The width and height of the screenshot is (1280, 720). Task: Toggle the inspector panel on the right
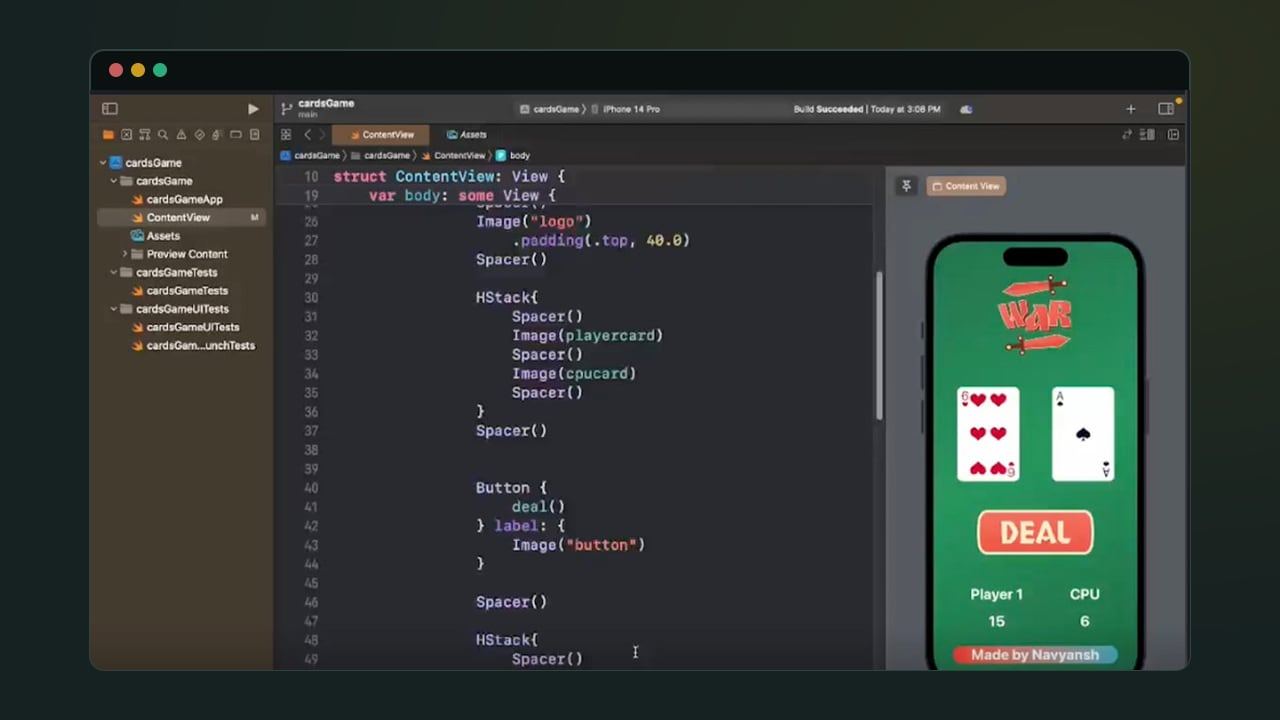(x=1166, y=109)
